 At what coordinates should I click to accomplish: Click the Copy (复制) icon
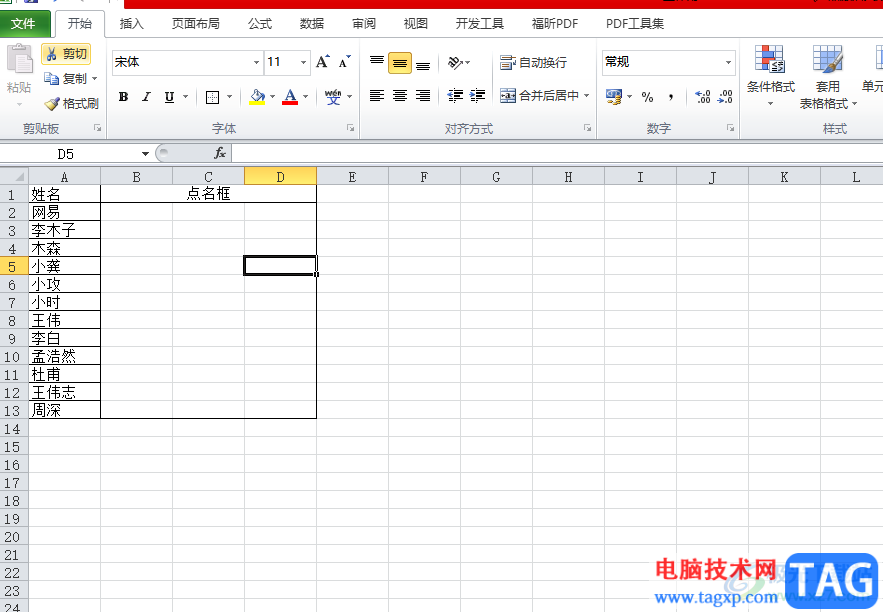(x=51, y=79)
